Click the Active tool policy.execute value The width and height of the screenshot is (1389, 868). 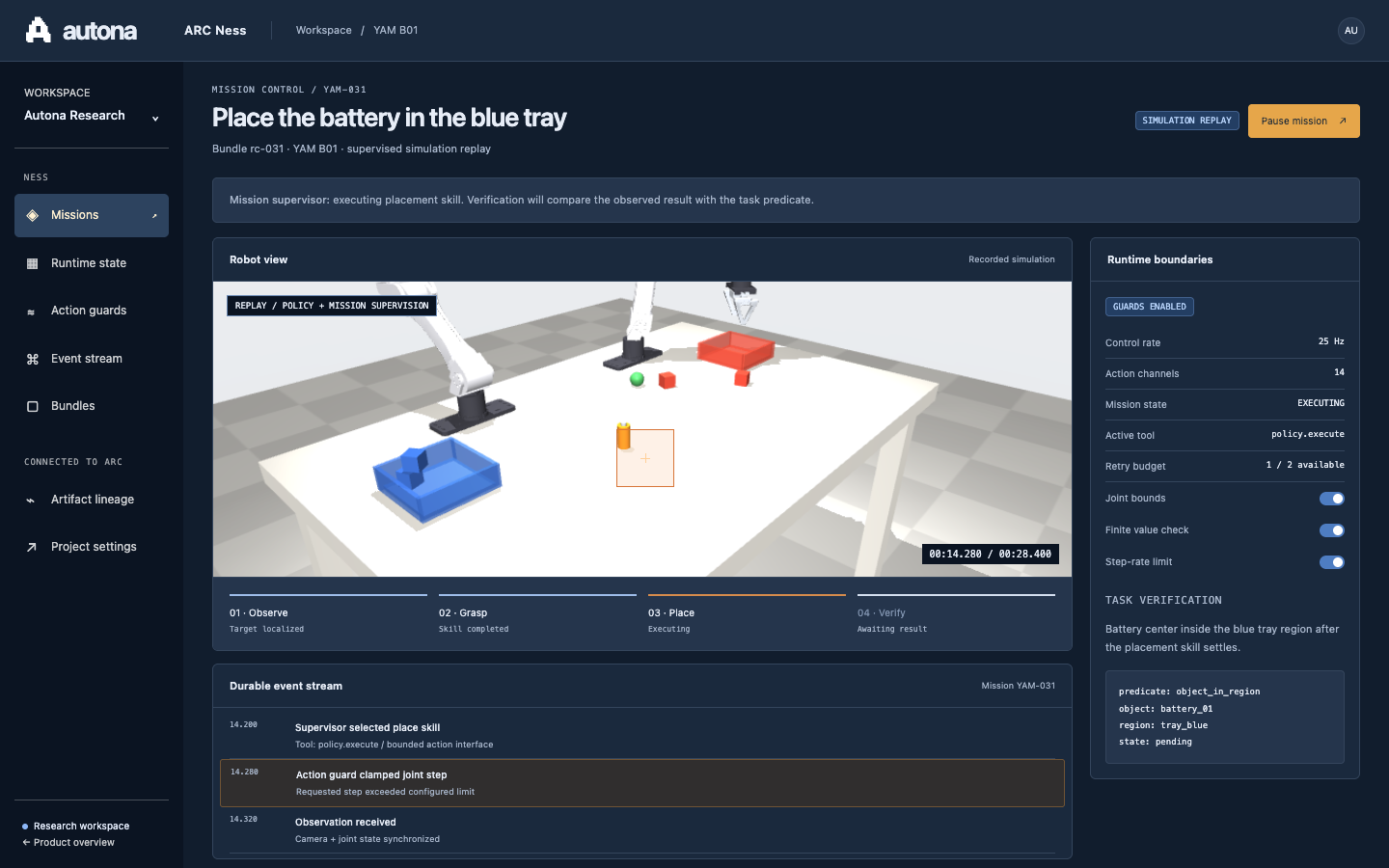tap(1308, 434)
